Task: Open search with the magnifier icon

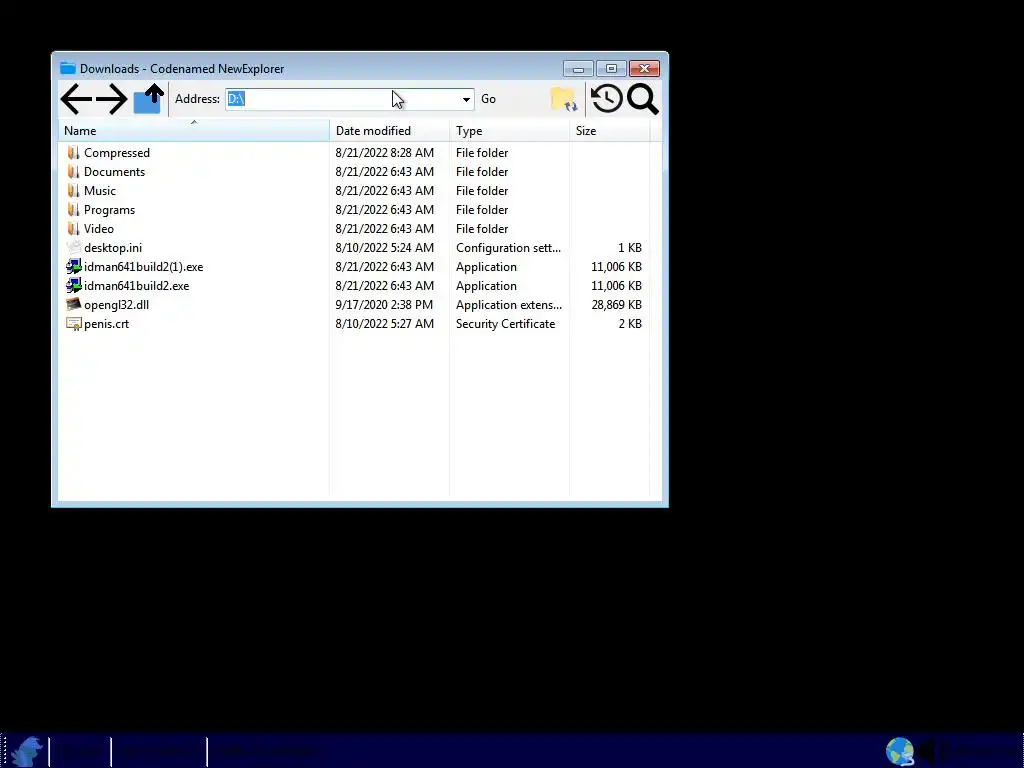Action: tap(643, 99)
